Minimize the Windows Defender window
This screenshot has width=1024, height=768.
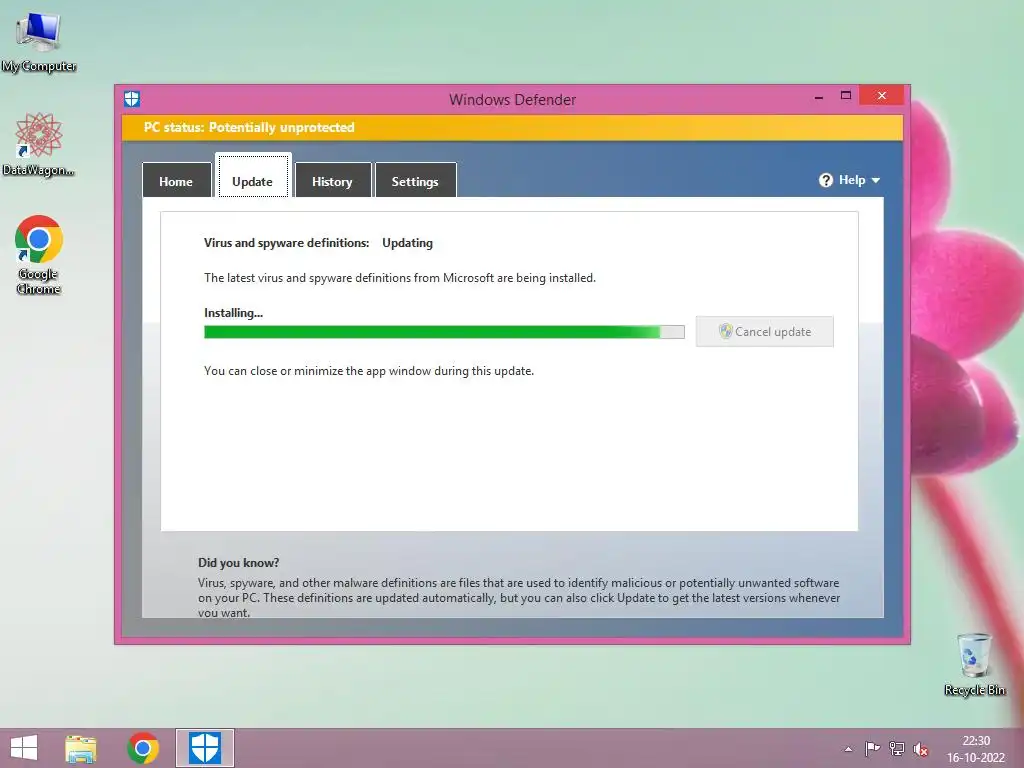tap(819, 96)
